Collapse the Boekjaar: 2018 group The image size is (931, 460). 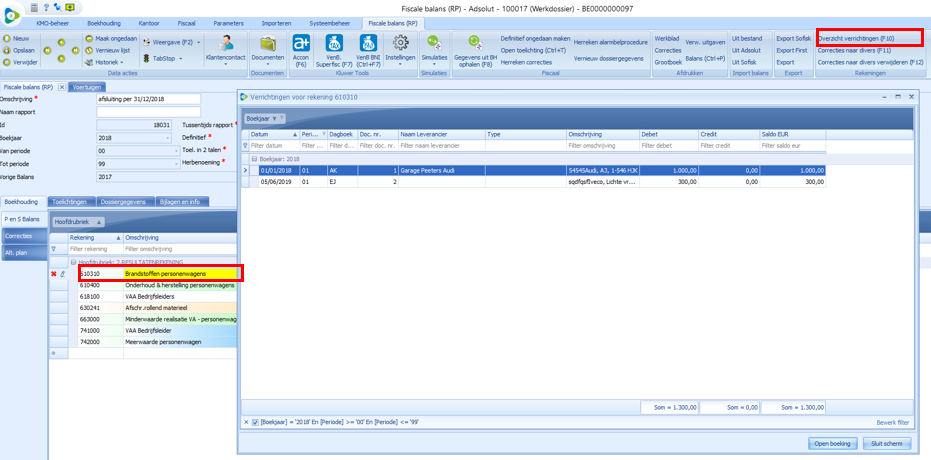tap(255, 159)
